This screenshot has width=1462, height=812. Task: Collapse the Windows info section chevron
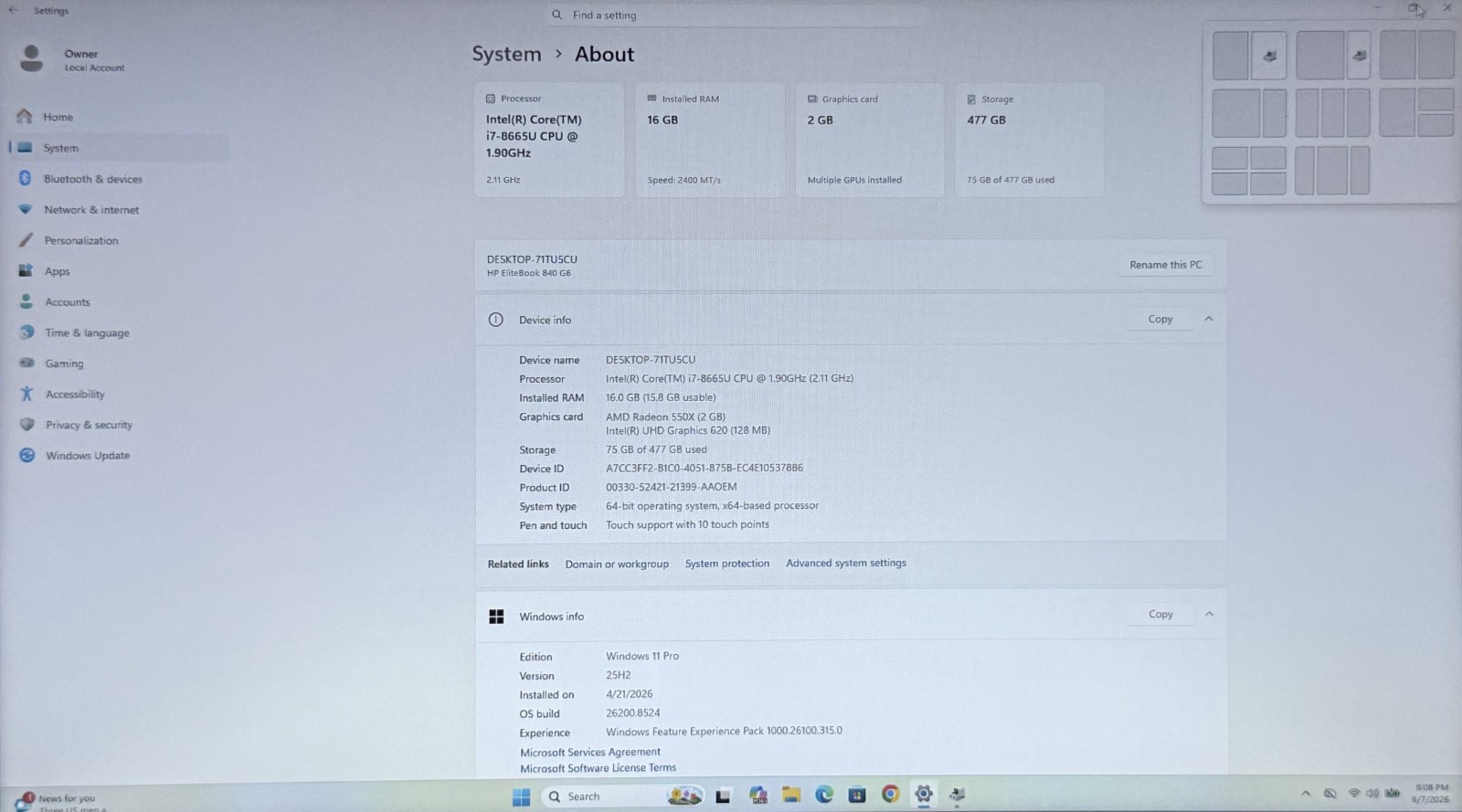tap(1209, 615)
